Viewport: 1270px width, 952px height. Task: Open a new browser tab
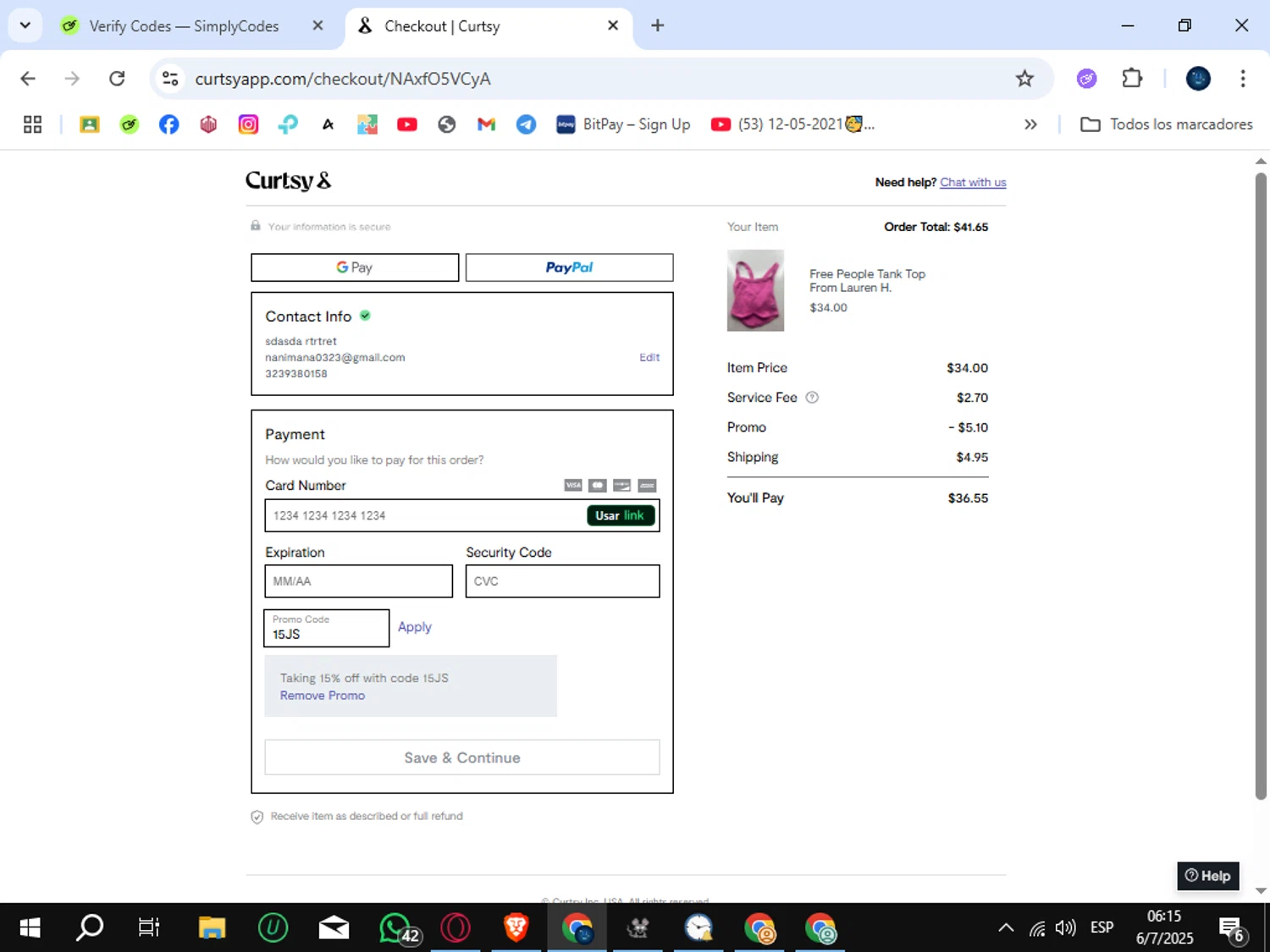[x=658, y=25]
